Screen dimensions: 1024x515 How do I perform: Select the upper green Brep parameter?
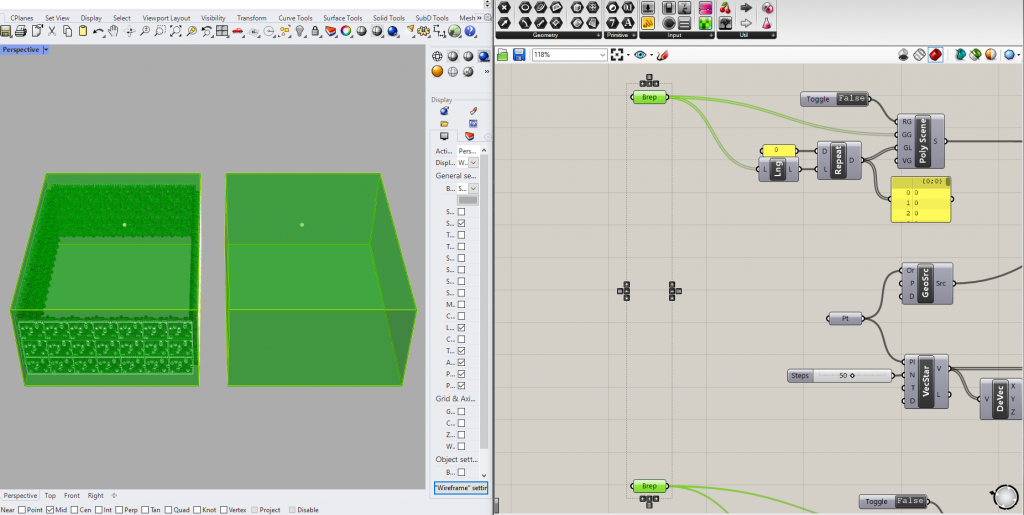pyautogui.click(x=650, y=97)
